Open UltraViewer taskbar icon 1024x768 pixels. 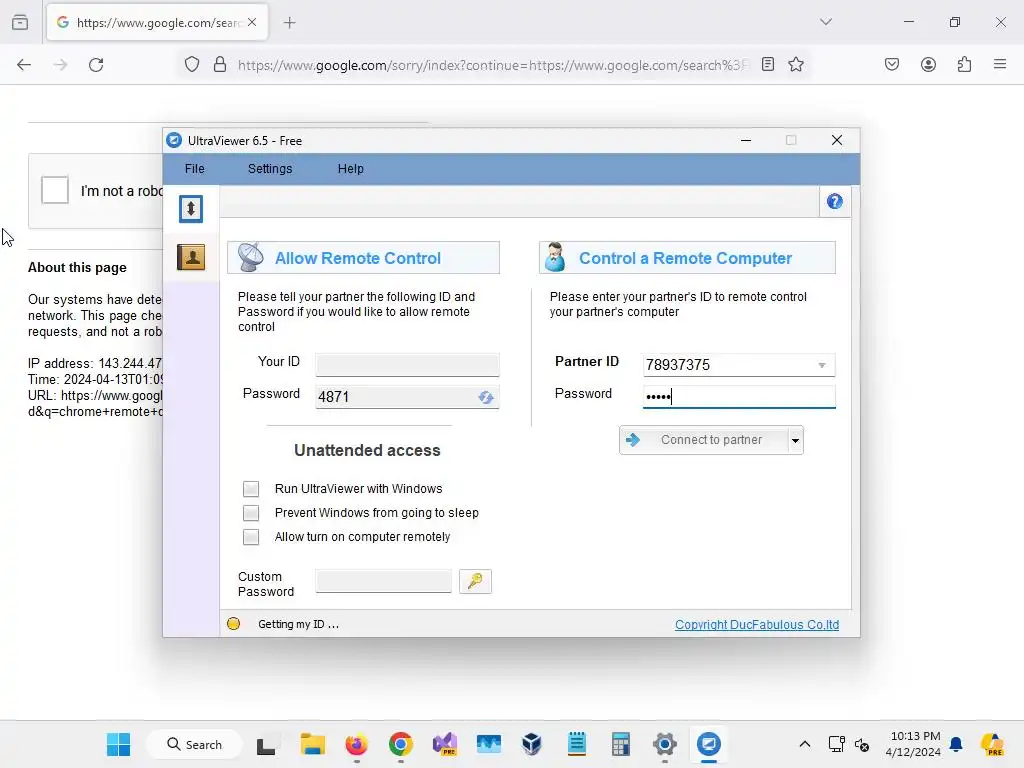pyautogui.click(x=709, y=744)
